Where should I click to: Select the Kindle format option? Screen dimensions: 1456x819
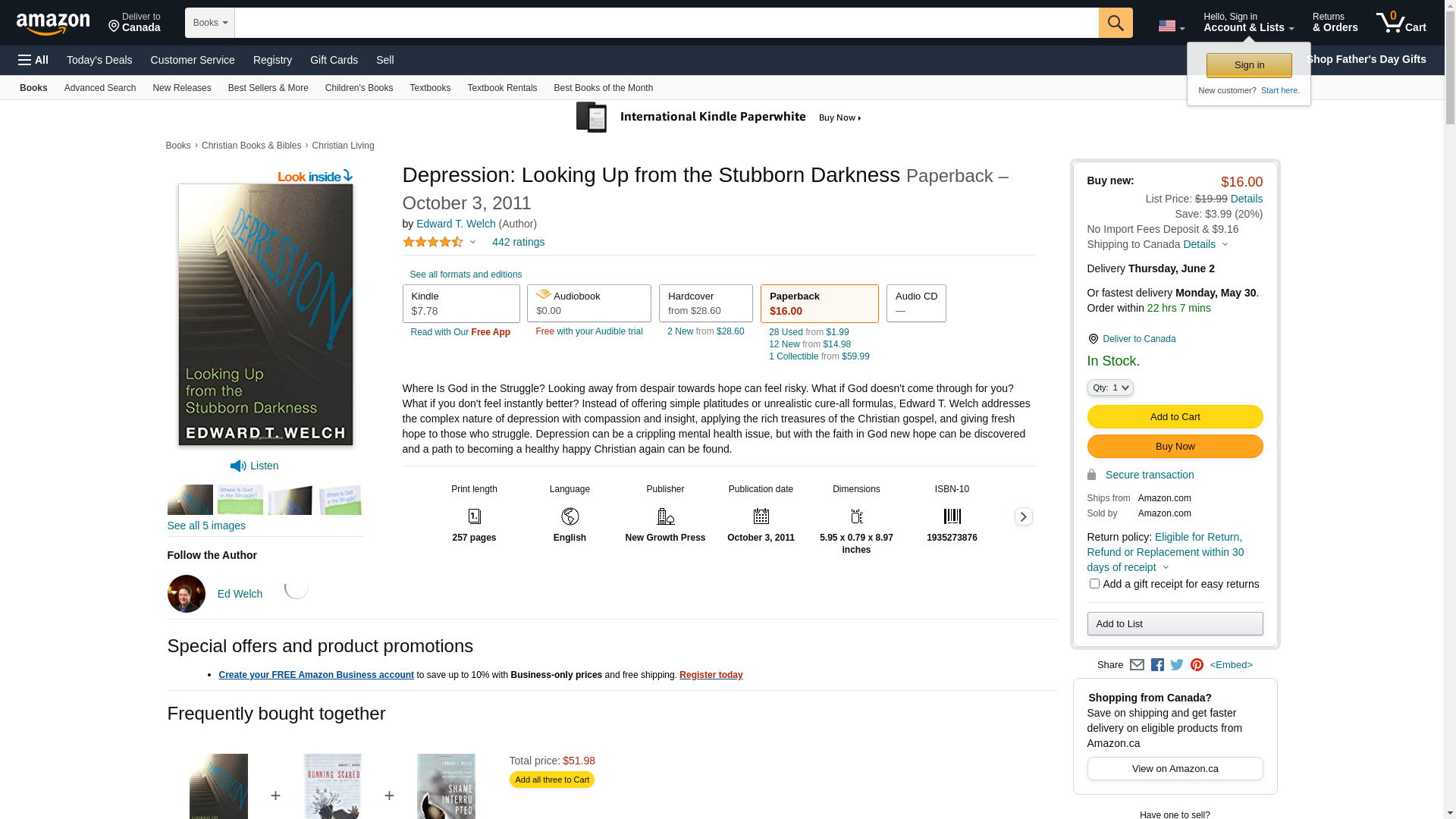[461, 303]
